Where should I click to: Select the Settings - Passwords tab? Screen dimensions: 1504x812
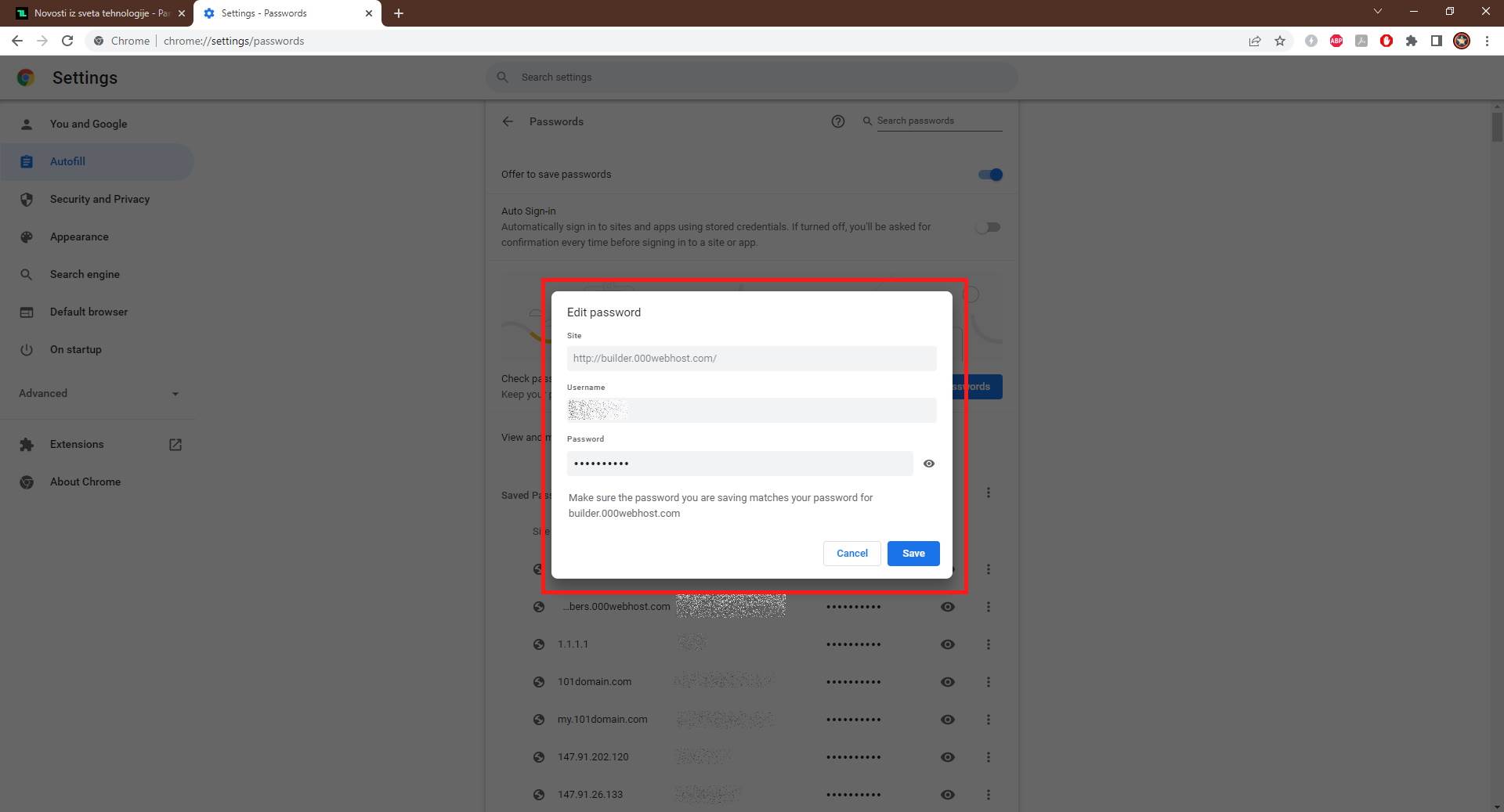[x=266, y=13]
